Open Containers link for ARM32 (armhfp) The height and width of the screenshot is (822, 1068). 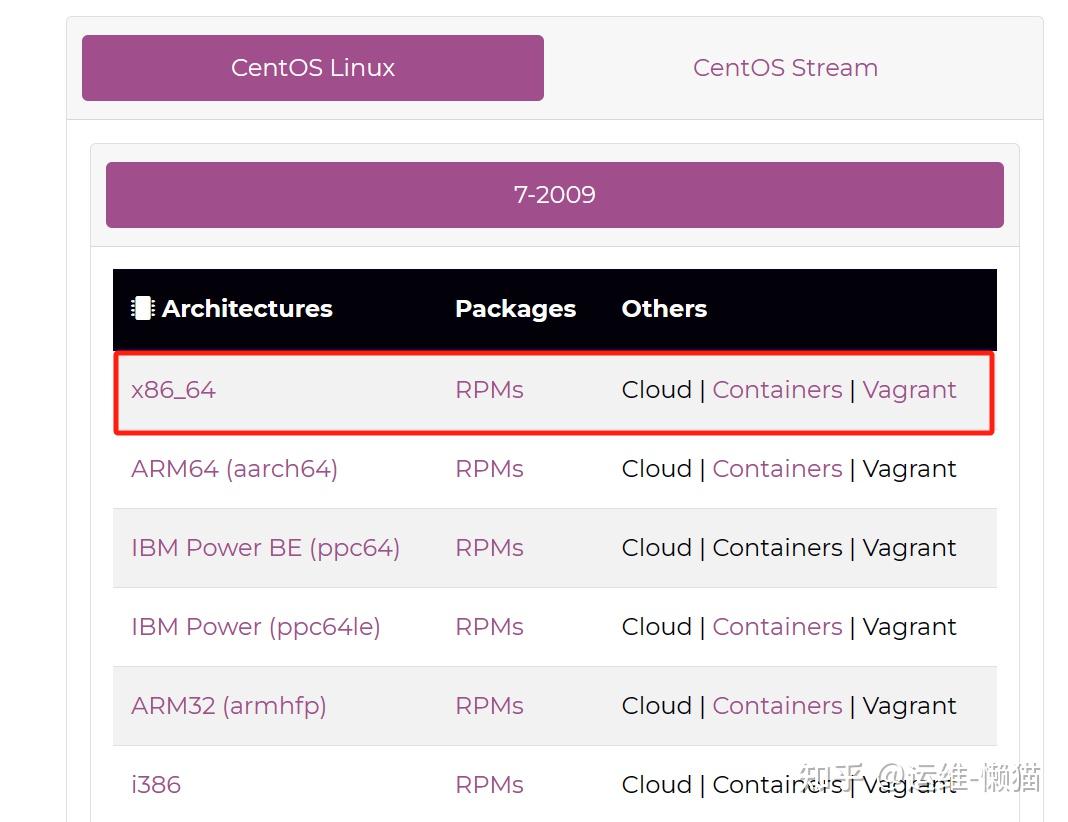click(777, 705)
